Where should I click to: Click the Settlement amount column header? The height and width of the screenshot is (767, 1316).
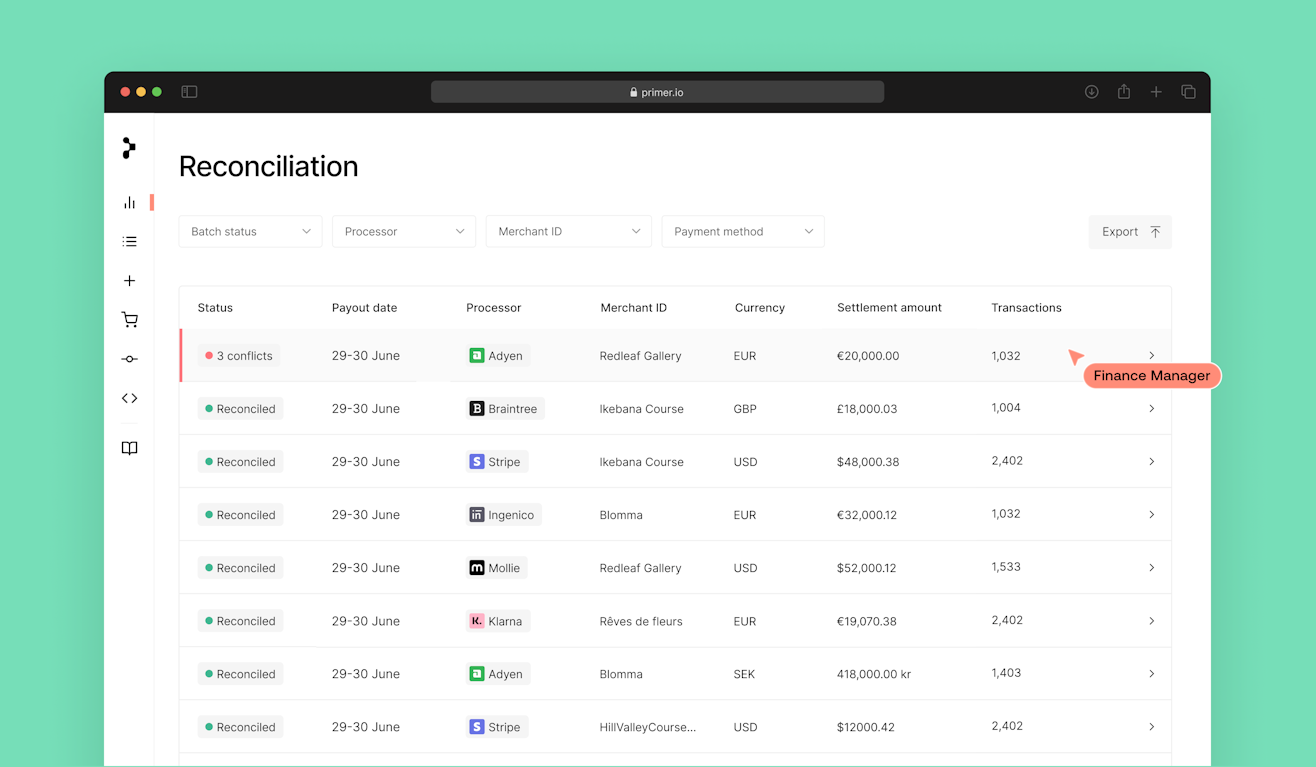coord(890,308)
